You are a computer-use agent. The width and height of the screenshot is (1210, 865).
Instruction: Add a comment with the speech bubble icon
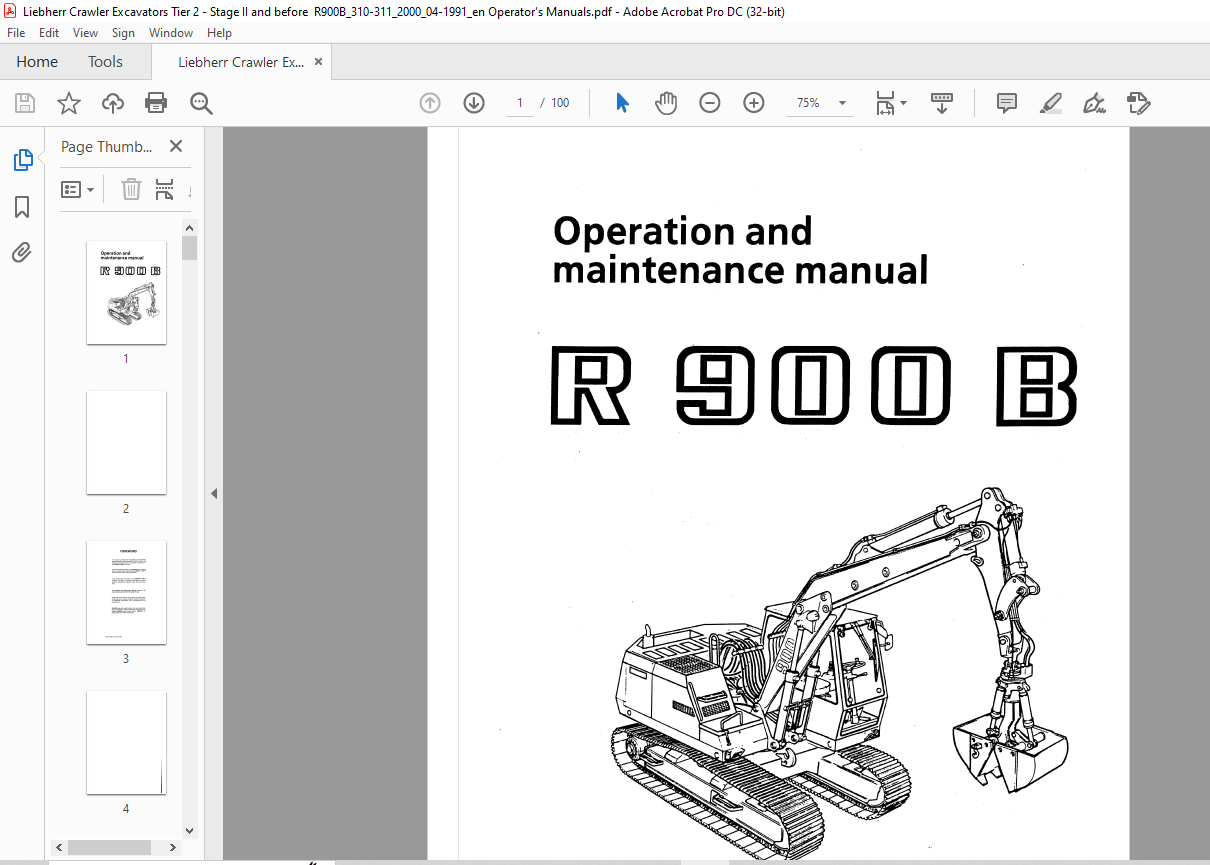click(1007, 103)
